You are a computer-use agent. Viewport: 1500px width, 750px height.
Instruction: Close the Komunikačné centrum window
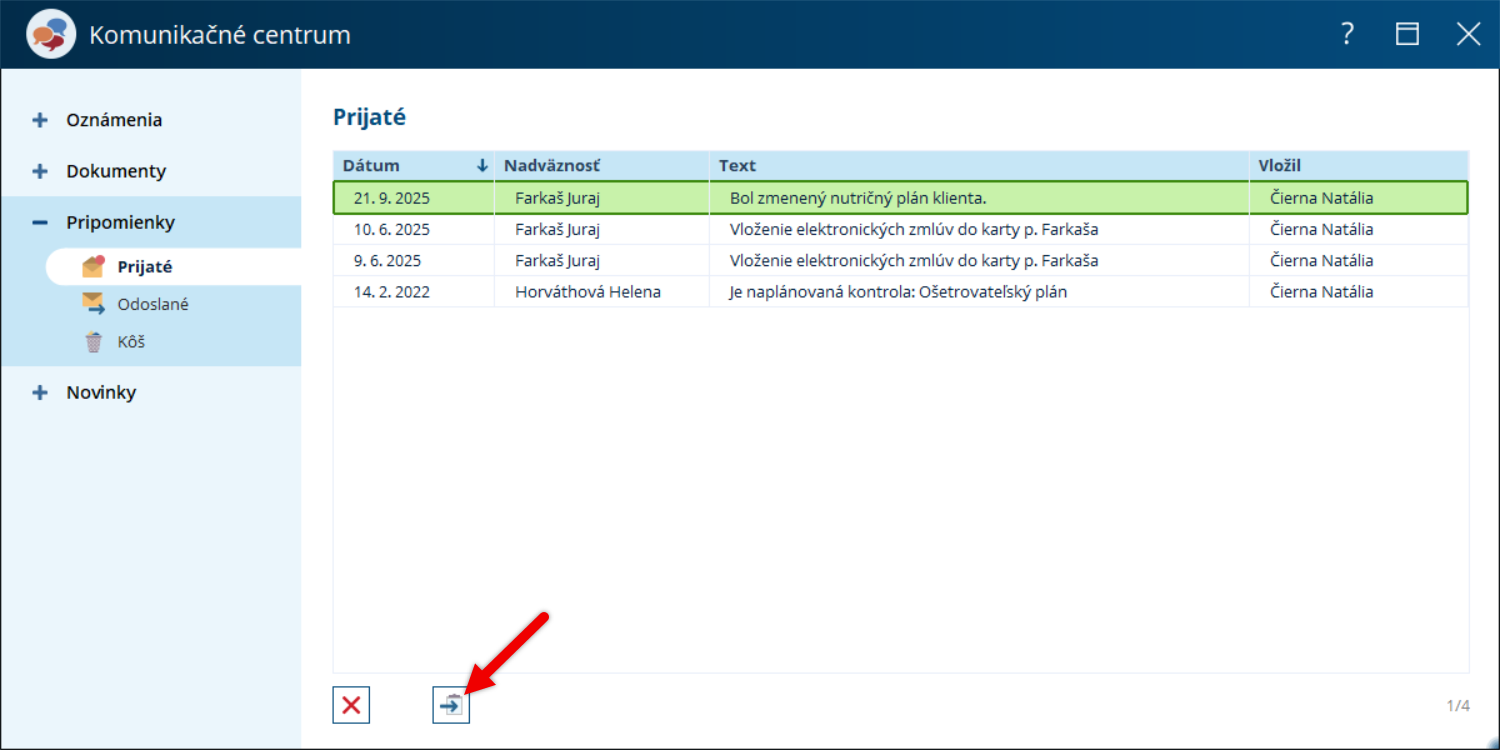pyautogui.click(x=1468, y=34)
